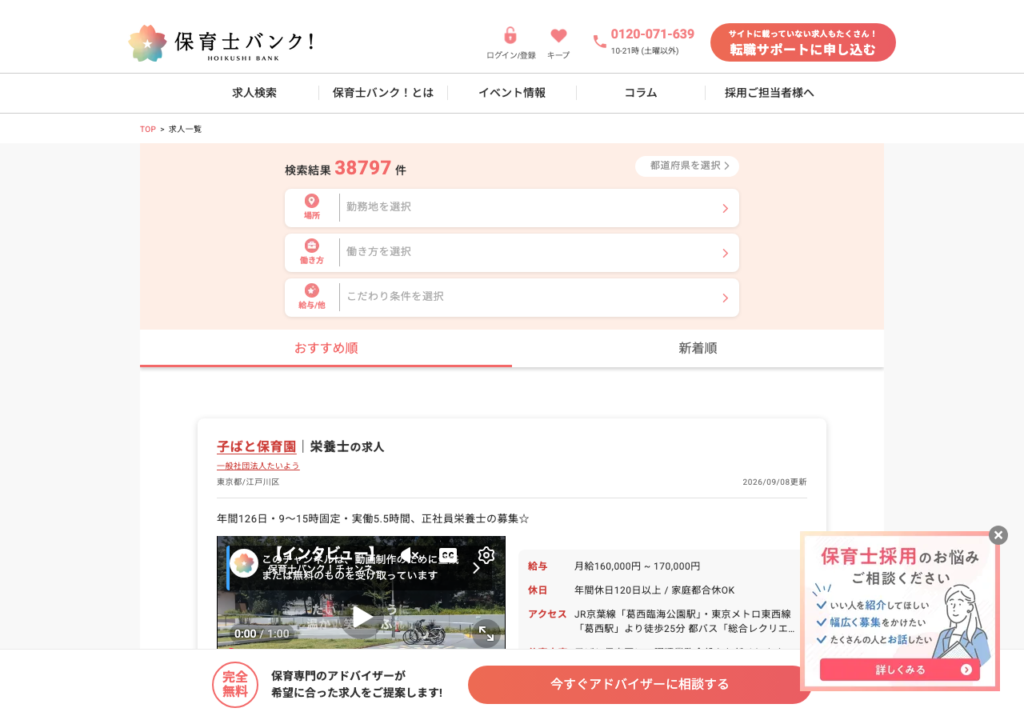1024x720 pixels.
Task: Open 保育士バンク!とは menu
Action: [x=383, y=93]
